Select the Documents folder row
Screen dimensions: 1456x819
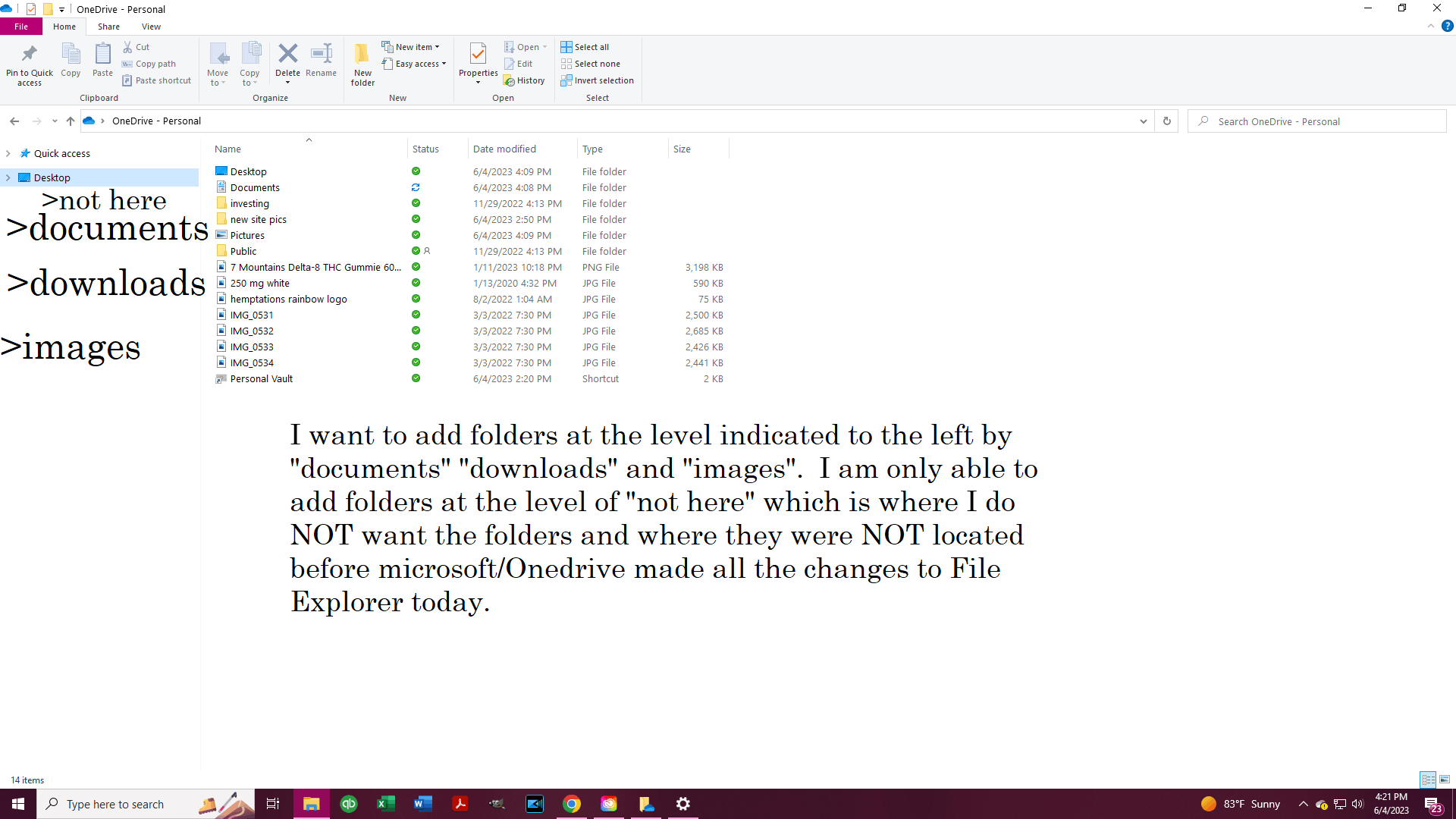[470, 187]
